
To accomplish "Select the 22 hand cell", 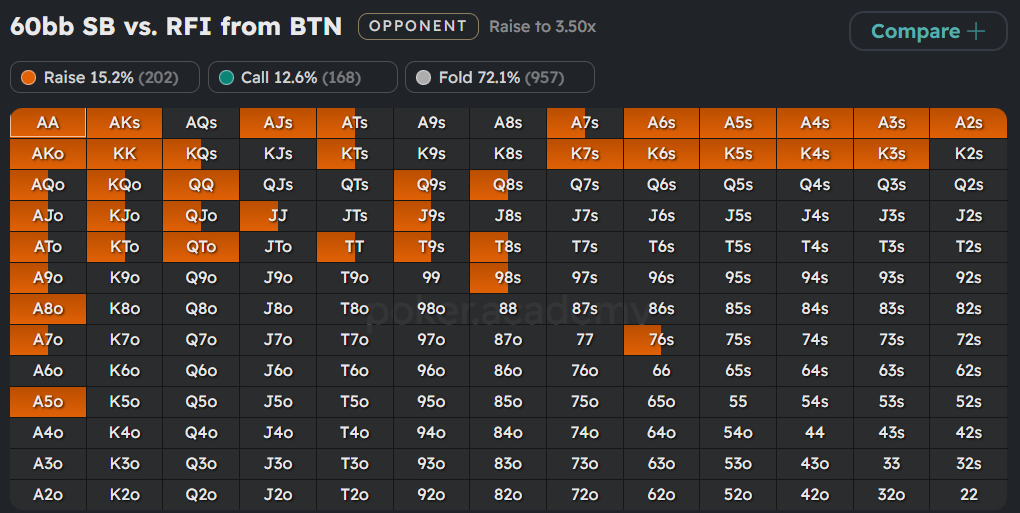I will [968, 495].
